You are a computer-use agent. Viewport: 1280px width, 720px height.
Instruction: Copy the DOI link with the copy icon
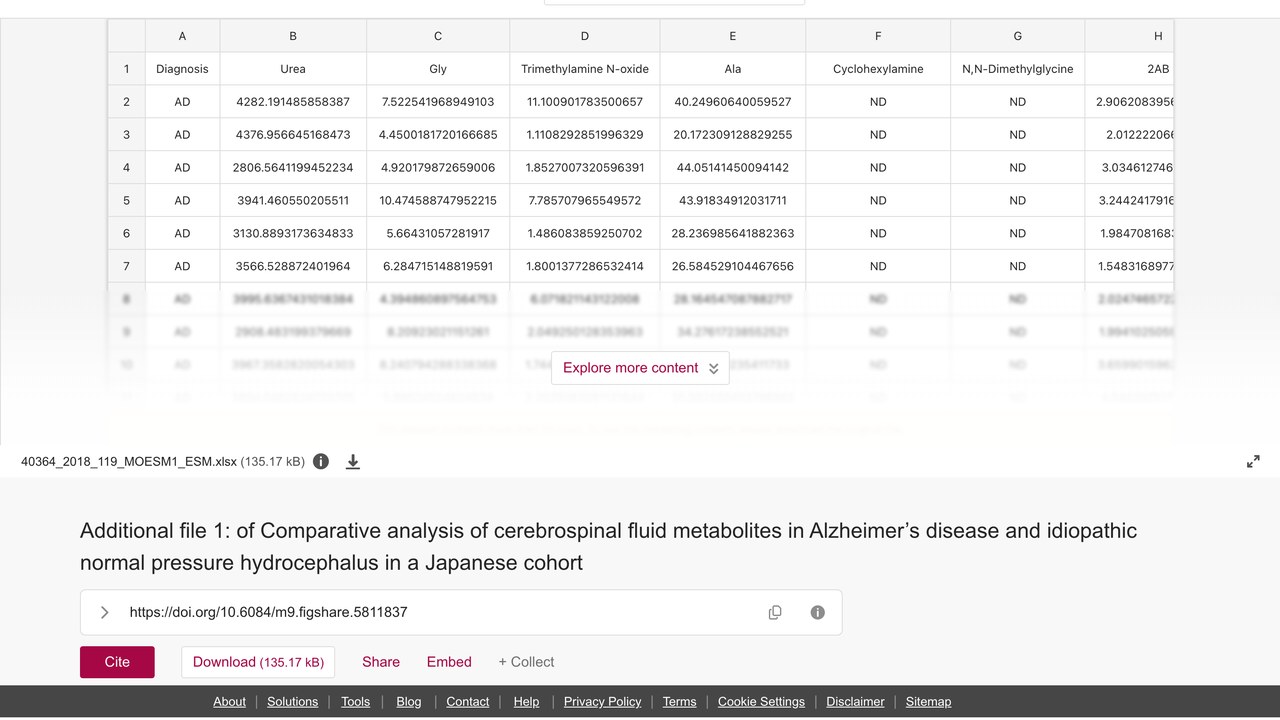pos(775,612)
